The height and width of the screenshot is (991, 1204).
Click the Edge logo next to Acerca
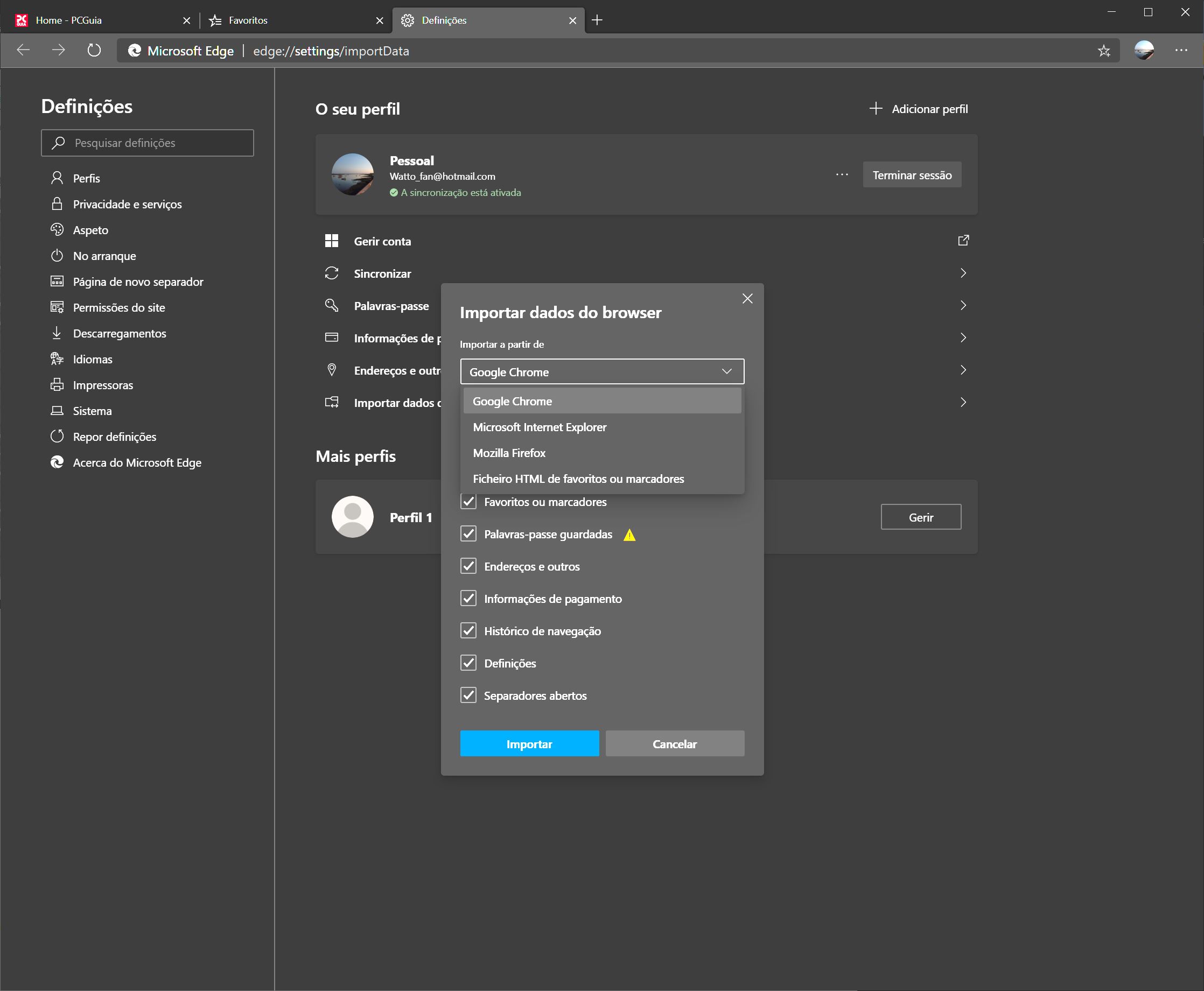[57, 462]
